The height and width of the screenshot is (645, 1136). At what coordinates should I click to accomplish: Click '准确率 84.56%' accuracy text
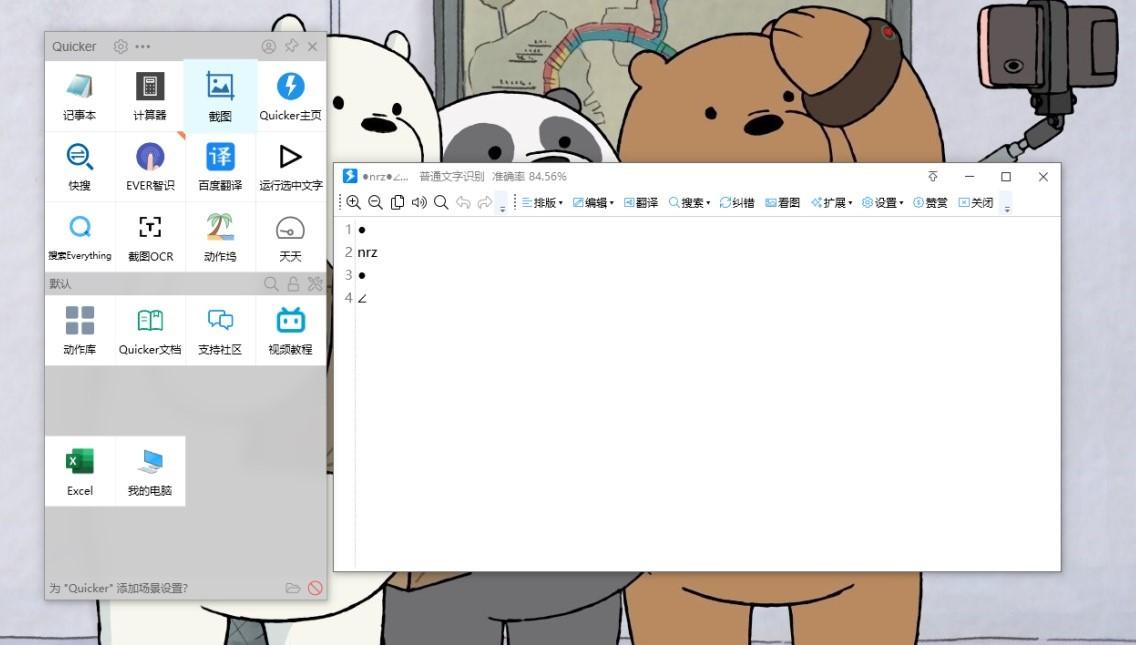click(529, 176)
